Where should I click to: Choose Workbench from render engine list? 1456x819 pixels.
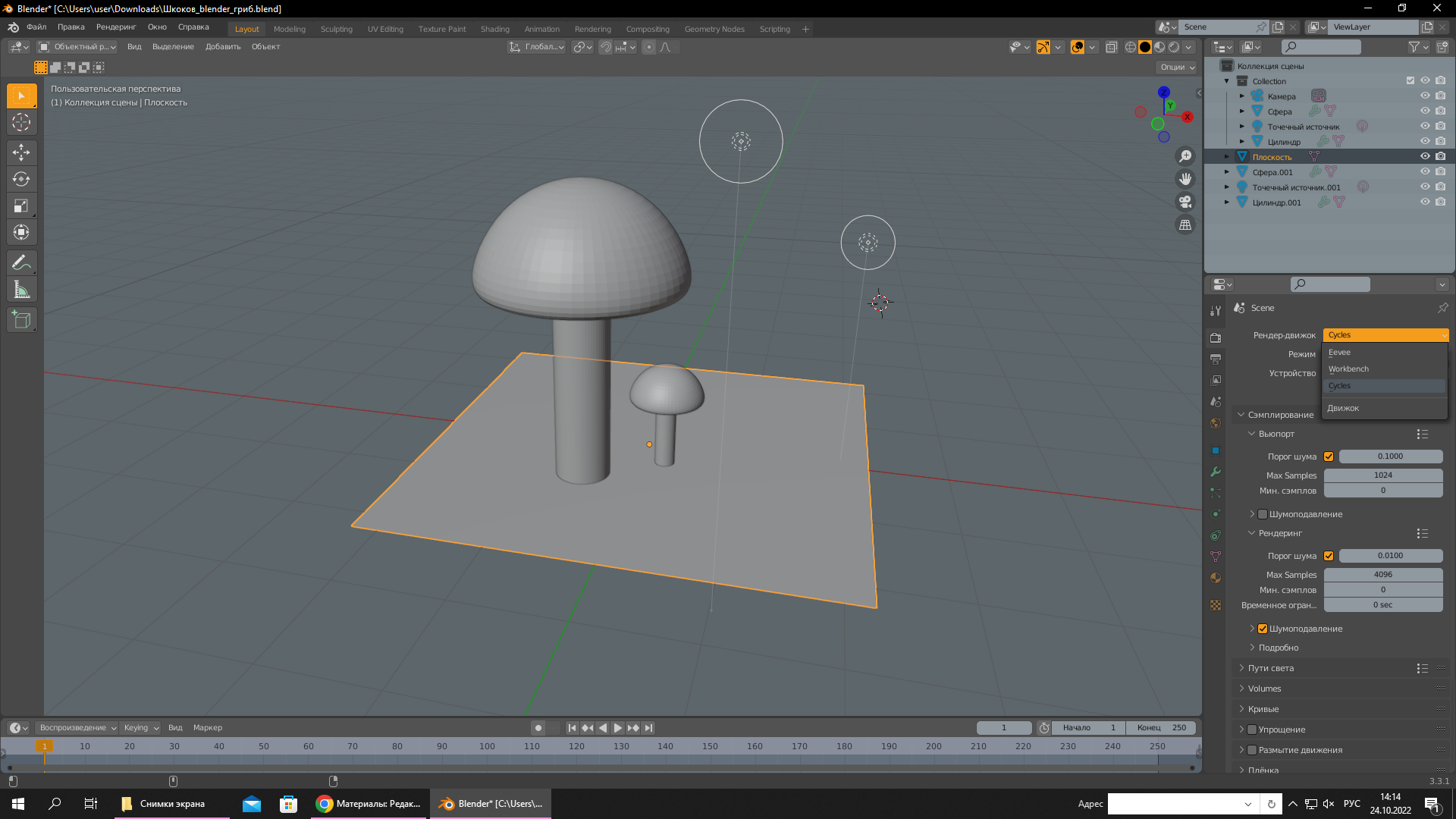pyautogui.click(x=1385, y=369)
